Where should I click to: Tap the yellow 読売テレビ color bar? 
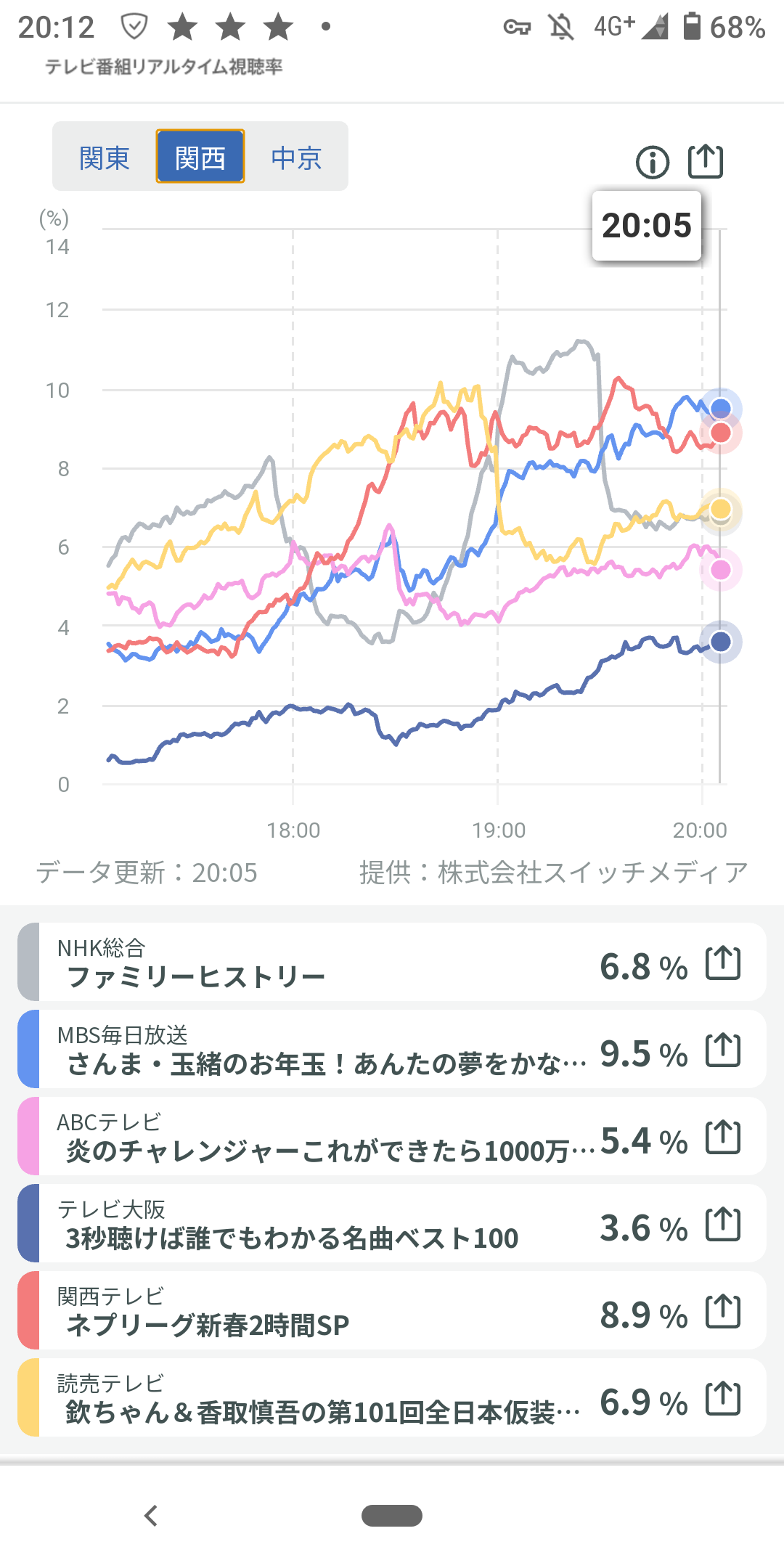tap(28, 1398)
